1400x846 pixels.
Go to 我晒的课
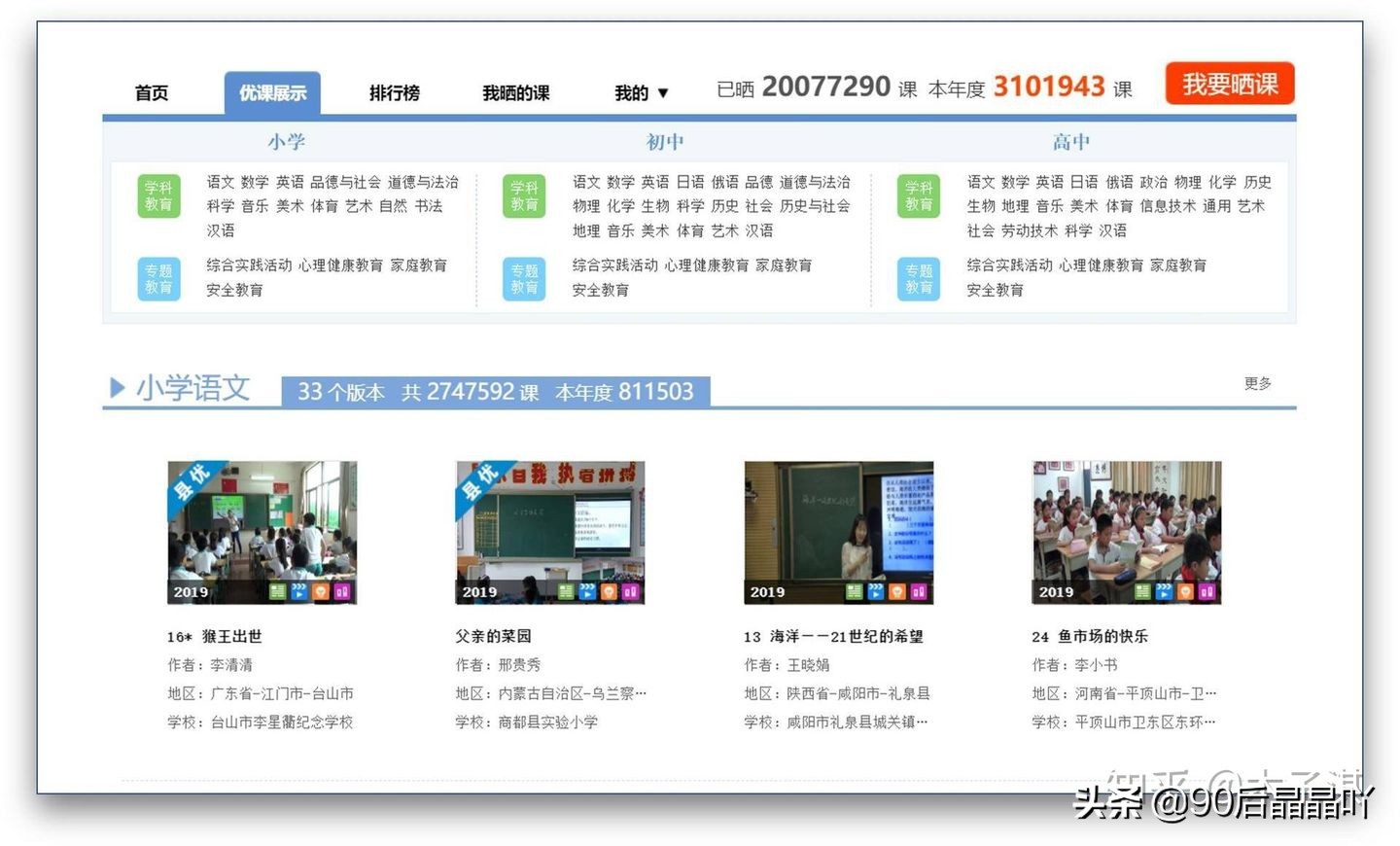516,92
